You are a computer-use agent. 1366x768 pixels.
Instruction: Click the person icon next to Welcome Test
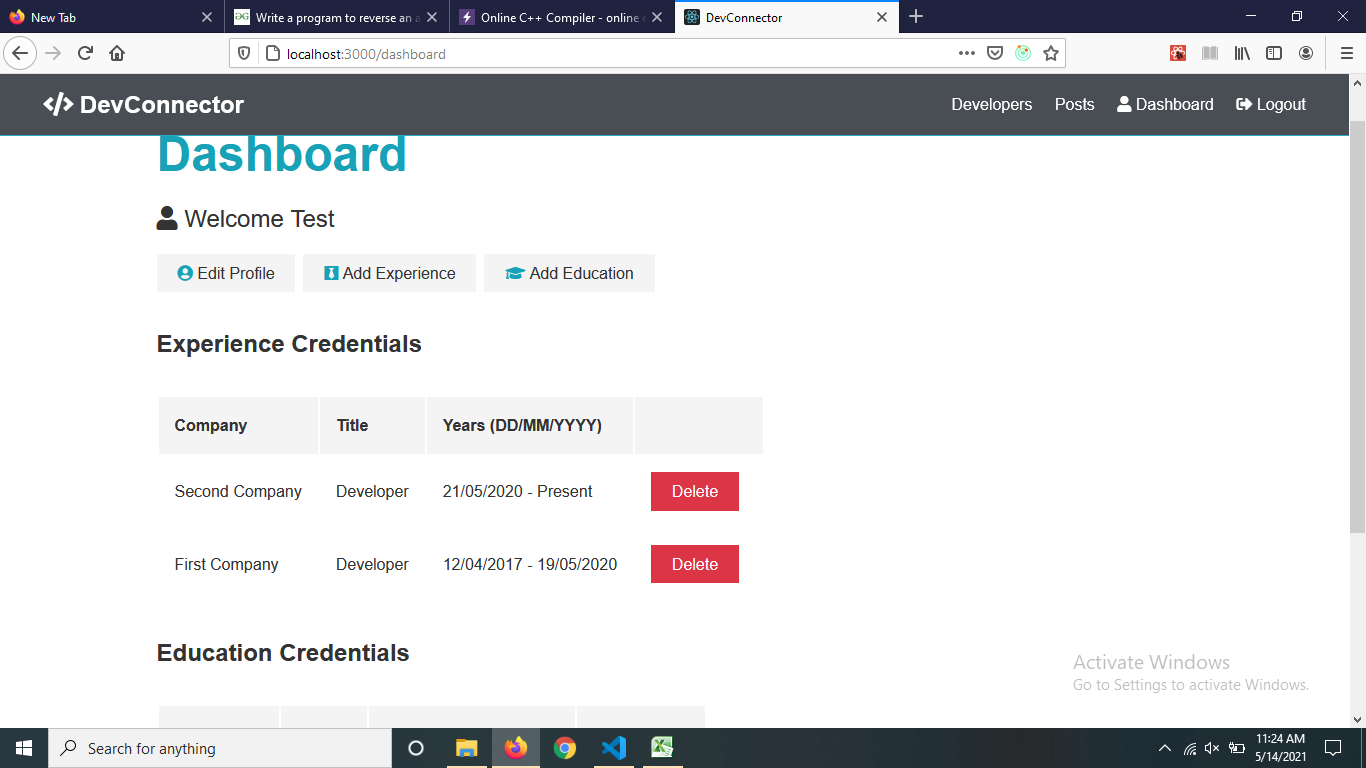pos(165,217)
